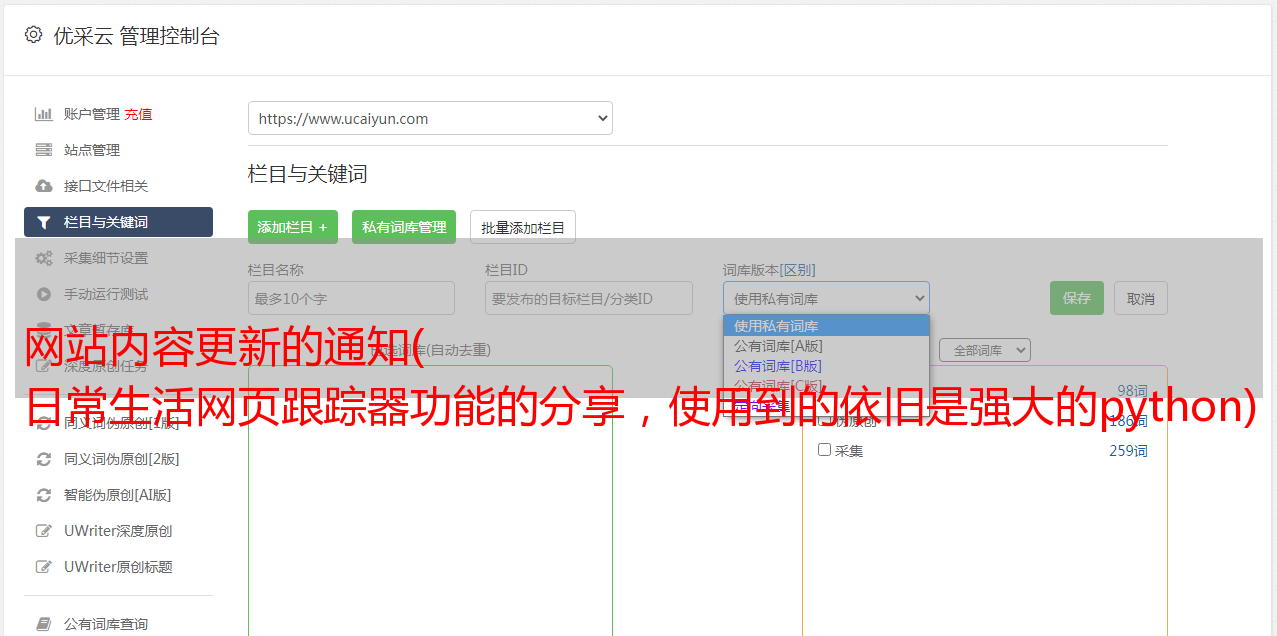Click the 批量添加栏目 button
The height and width of the screenshot is (636, 1277).
pos(523,227)
